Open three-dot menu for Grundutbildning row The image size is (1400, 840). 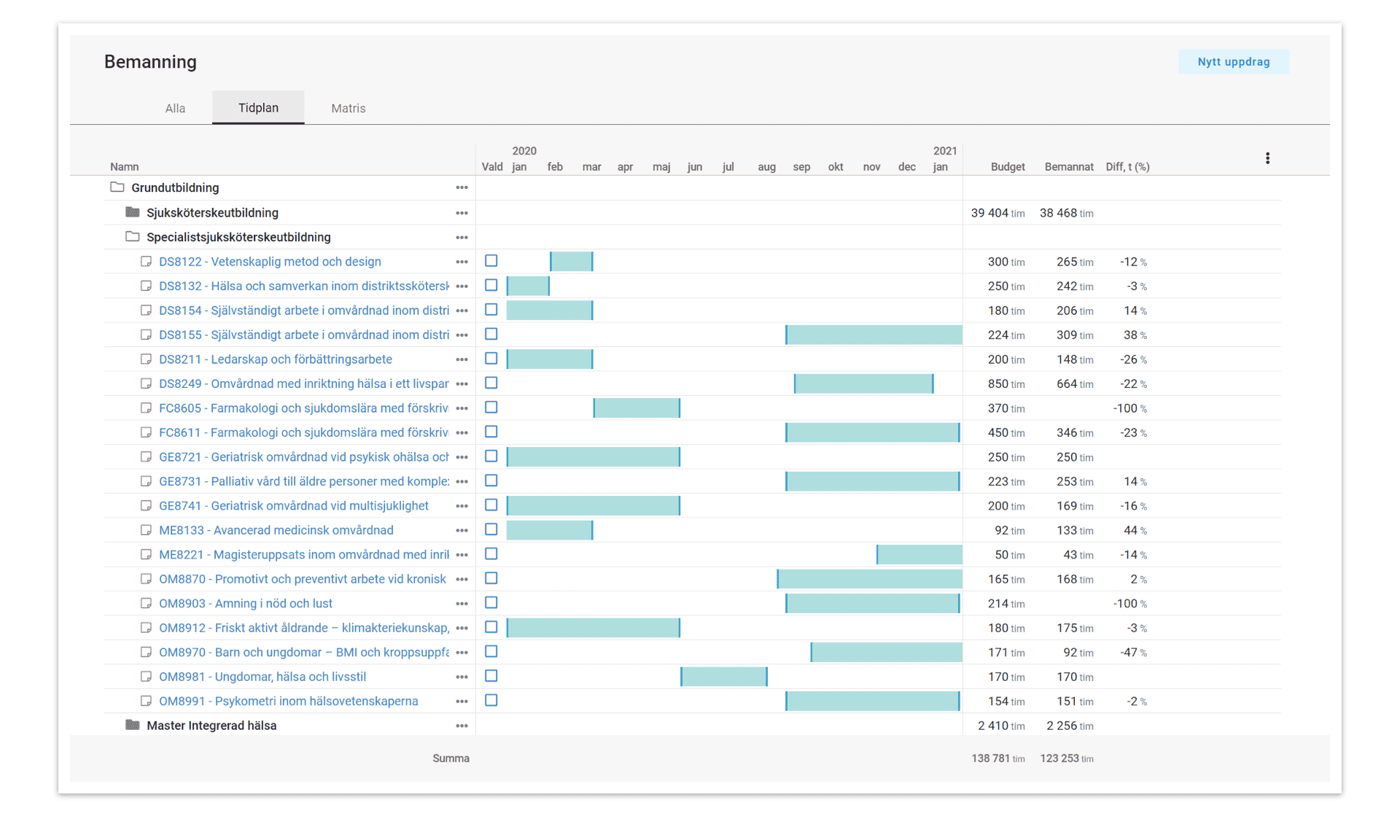pyautogui.click(x=462, y=188)
